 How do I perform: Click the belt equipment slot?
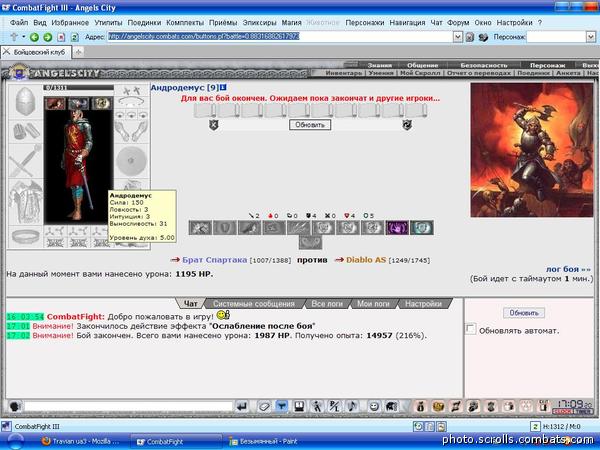click(x=25, y=236)
